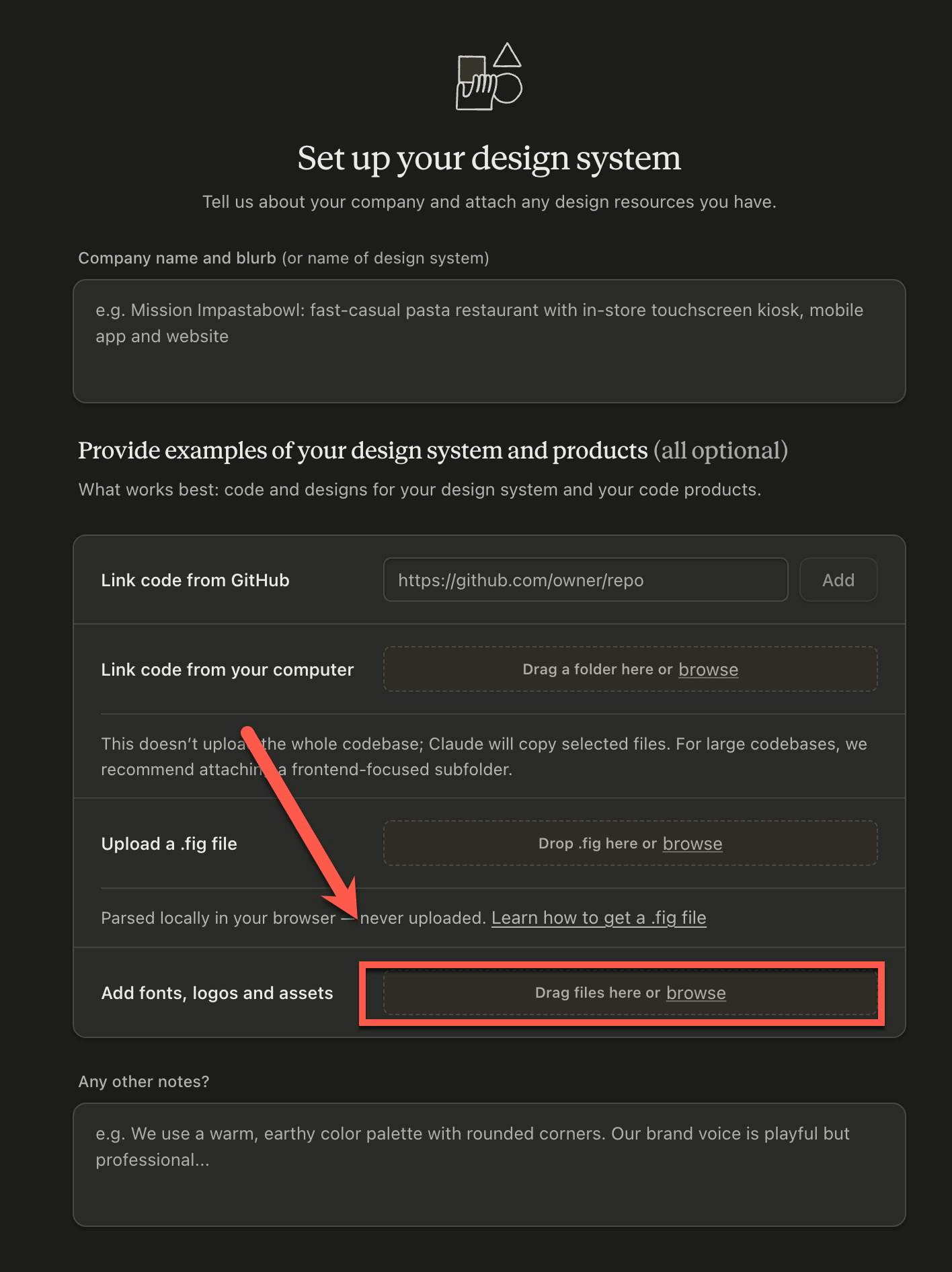Click the Add button beside GitHub URL
This screenshot has height=1272, width=952.
click(x=838, y=580)
